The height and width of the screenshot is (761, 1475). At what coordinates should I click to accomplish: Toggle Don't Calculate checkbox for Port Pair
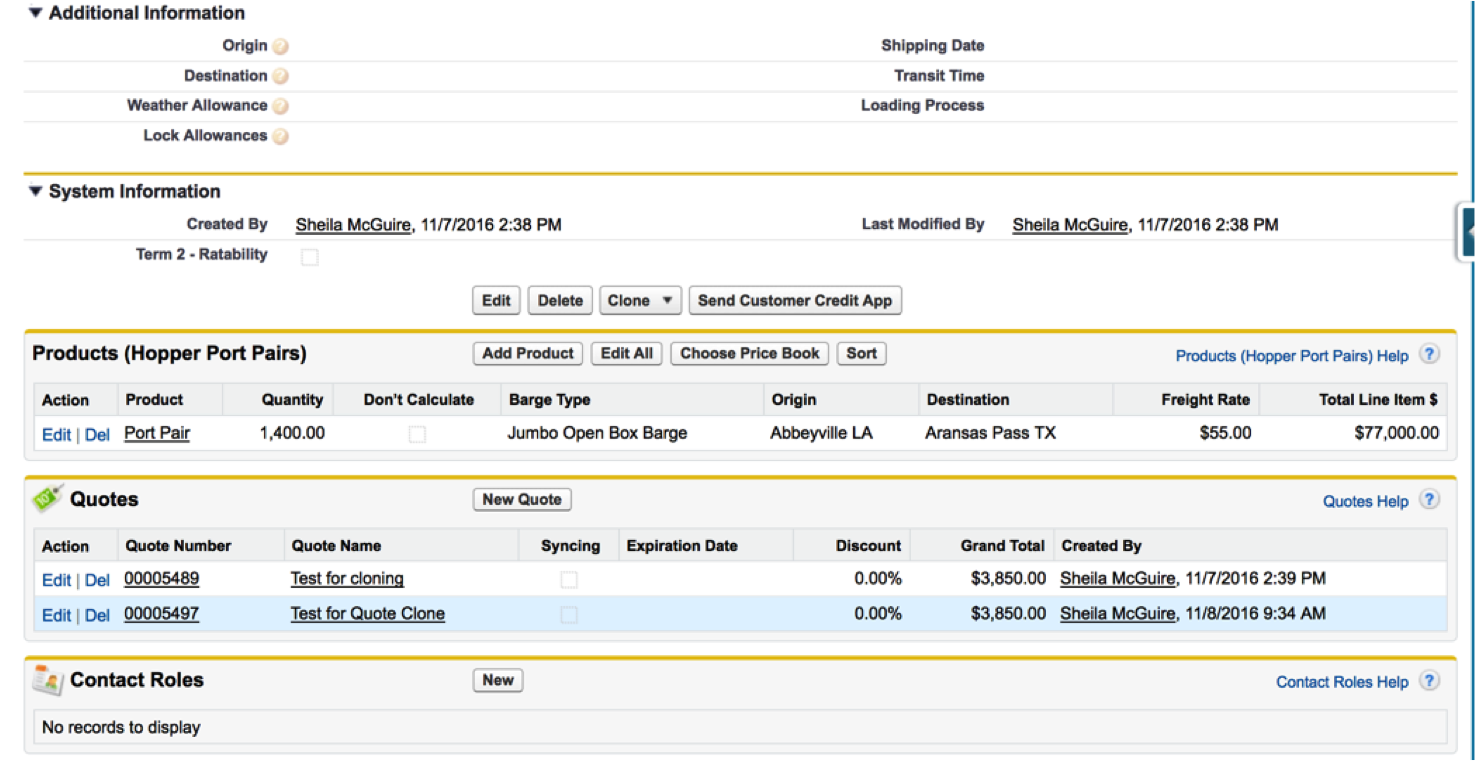click(417, 434)
